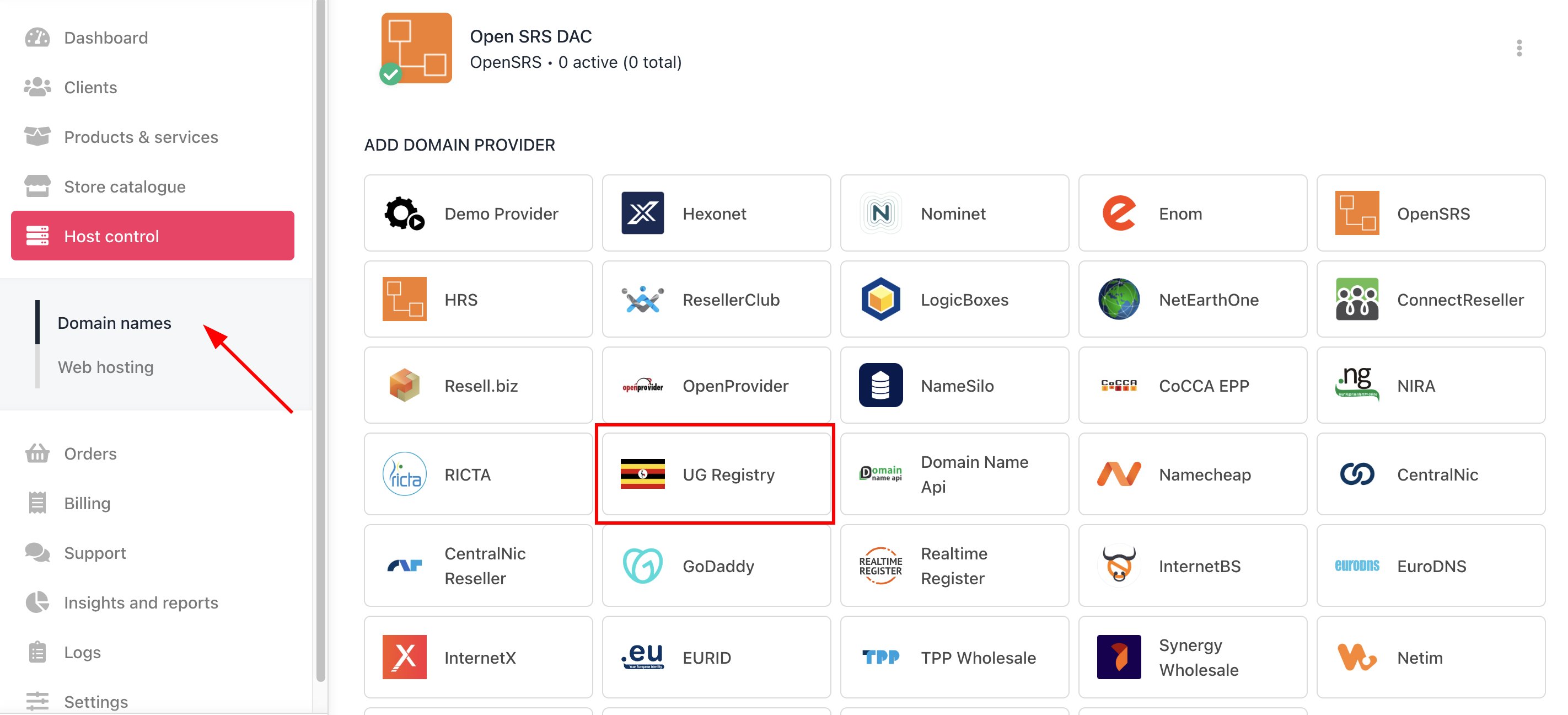Click the Clients people icon
Image resolution: width=1568 pixels, height=715 pixels.
point(37,87)
